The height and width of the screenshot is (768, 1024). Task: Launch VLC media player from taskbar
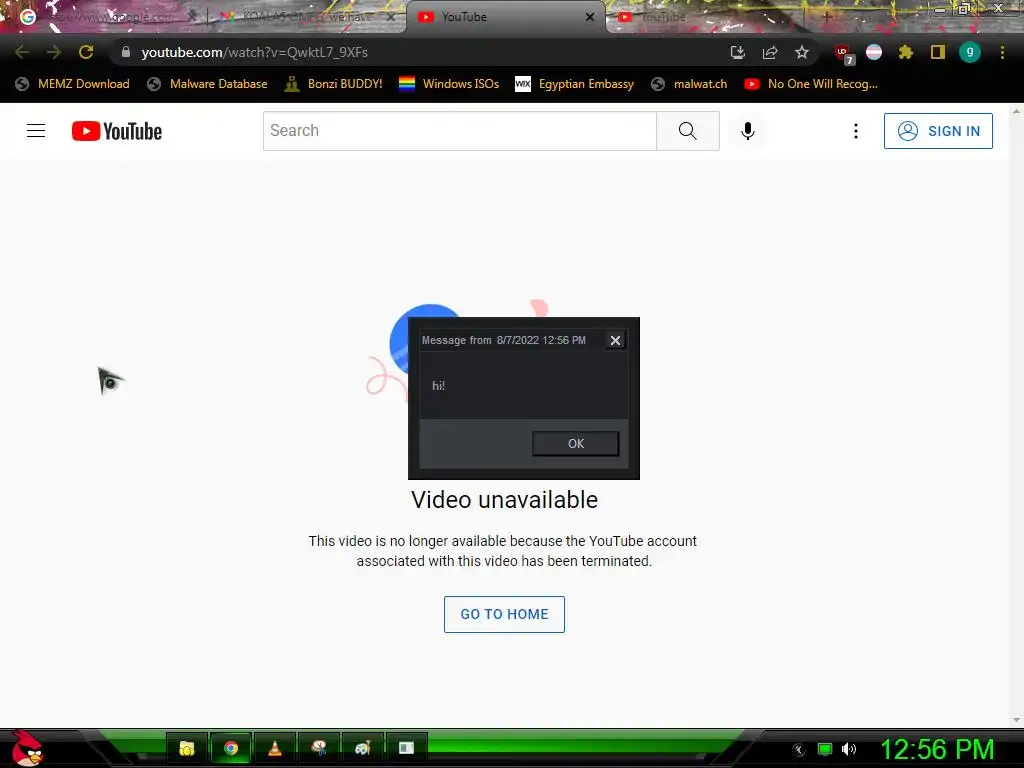click(x=275, y=748)
